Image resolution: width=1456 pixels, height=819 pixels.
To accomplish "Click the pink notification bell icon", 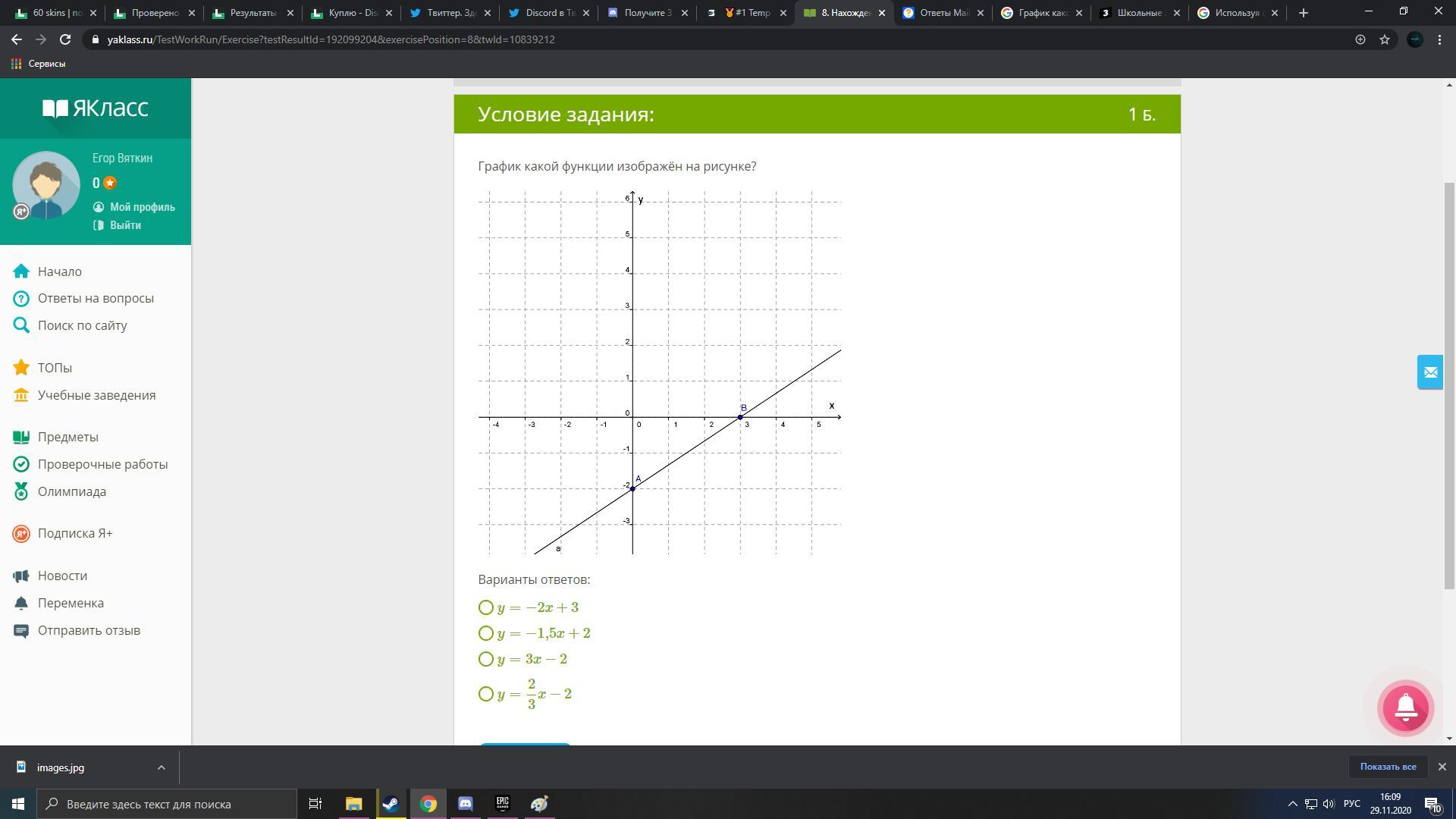I will (1405, 708).
